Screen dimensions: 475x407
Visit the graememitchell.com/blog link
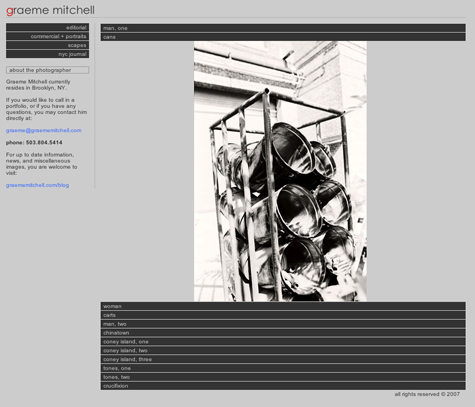pos(37,185)
